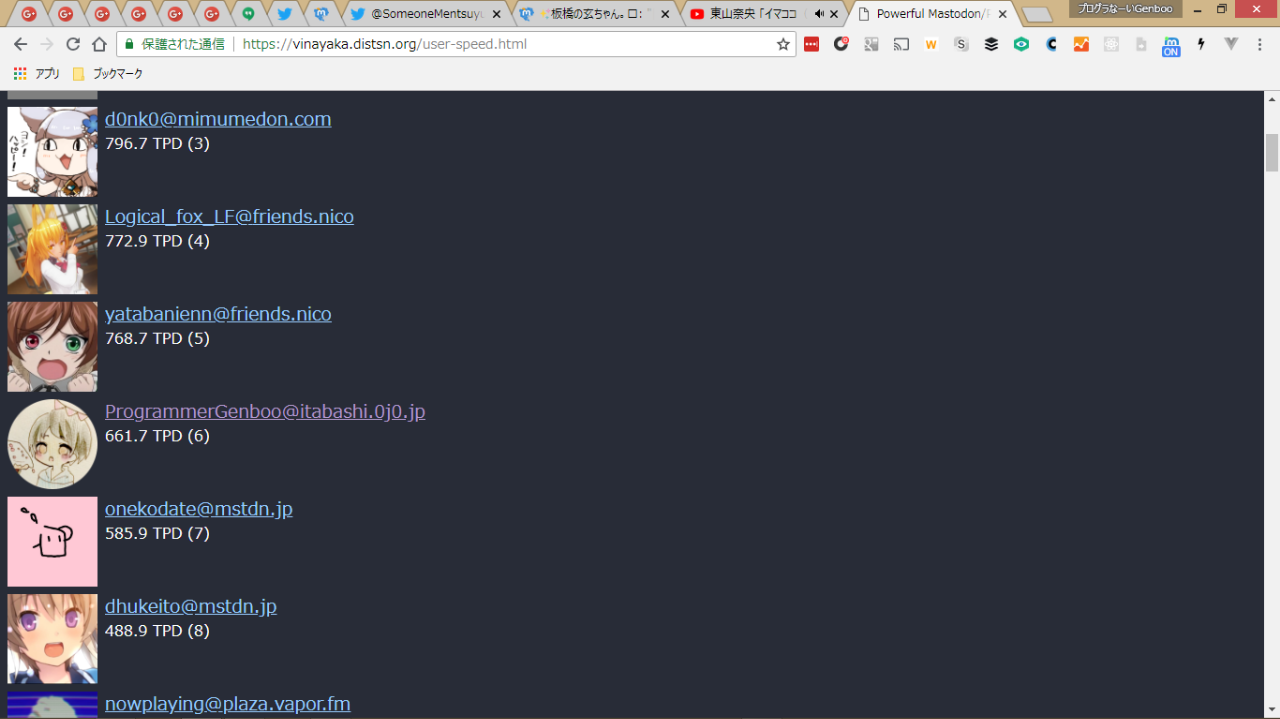The width and height of the screenshot is (1280, 719).
Task: Open the Apps shortcut in the bookmarks bar
Action: [36, 74]
